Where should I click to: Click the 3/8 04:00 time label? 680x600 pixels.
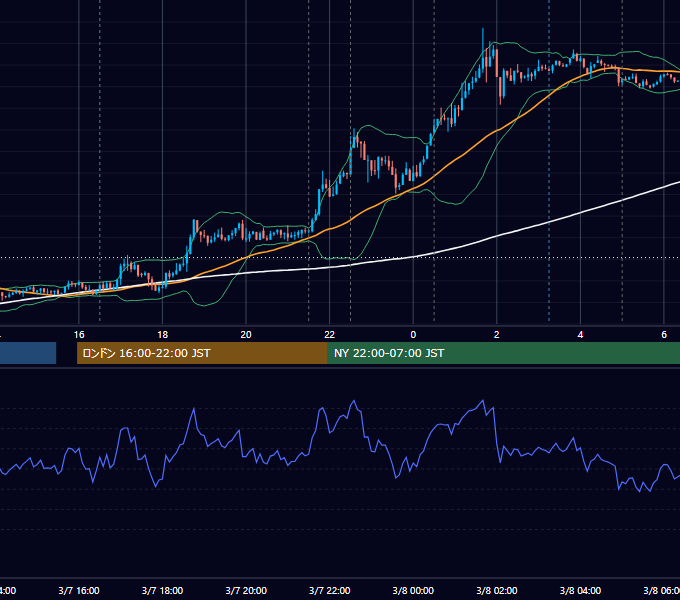pyautogui.click(x=580, y=590)
